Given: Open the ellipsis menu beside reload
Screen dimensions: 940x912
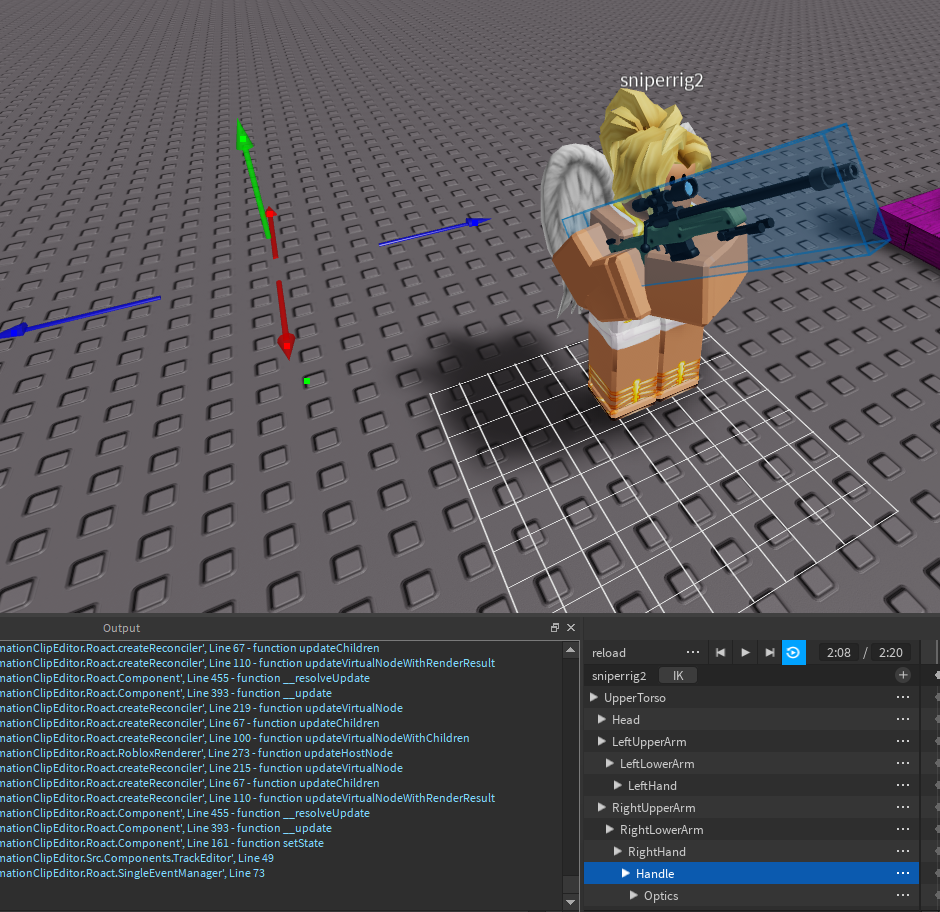Looking at the screenshot, I should (x=693, y=652).
